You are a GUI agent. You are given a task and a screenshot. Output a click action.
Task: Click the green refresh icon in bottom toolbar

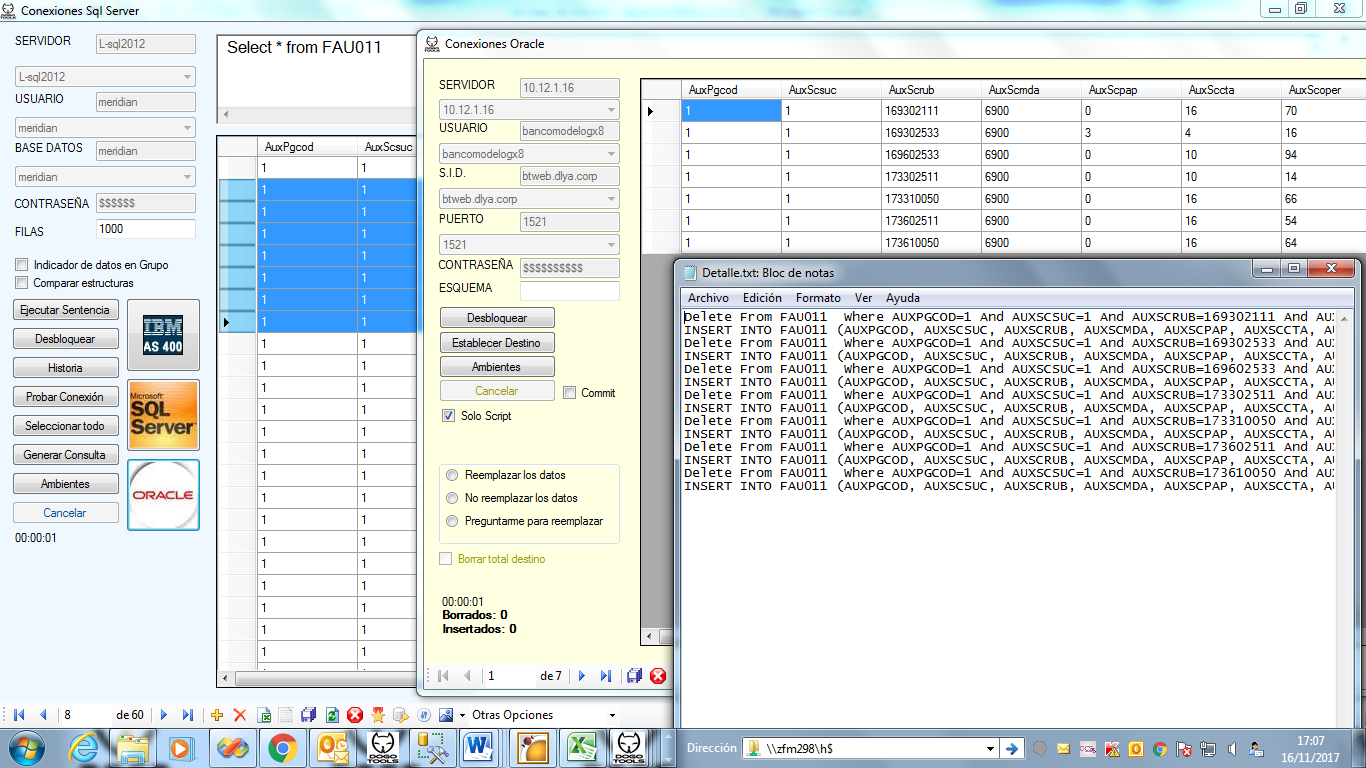coord(332,715)
